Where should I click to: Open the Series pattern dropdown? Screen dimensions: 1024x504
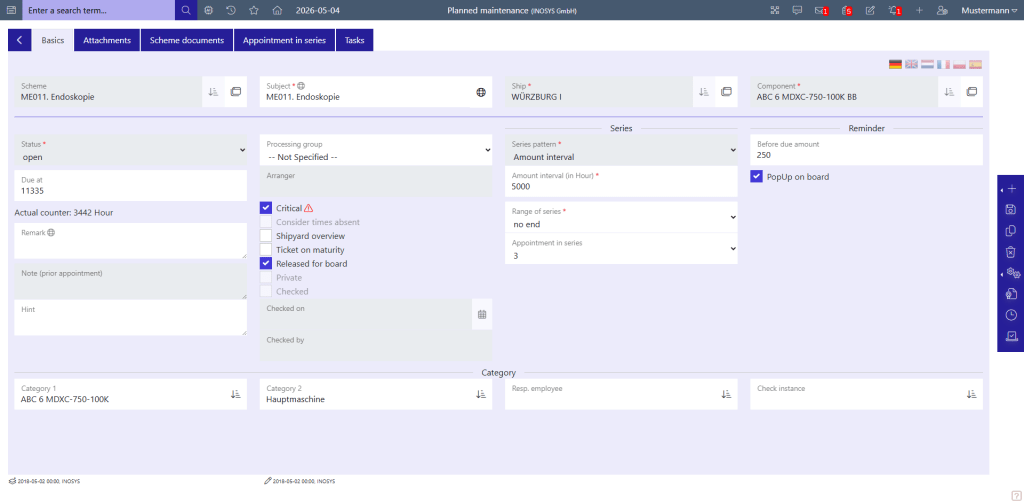pyautogui.click(x=621, y=150)
